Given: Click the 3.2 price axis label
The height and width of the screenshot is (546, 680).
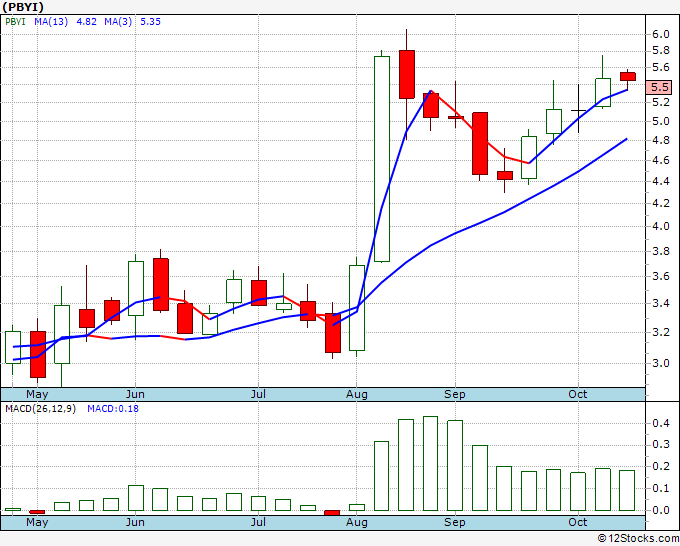Looking at the screenshot, I should pos(660,333).
